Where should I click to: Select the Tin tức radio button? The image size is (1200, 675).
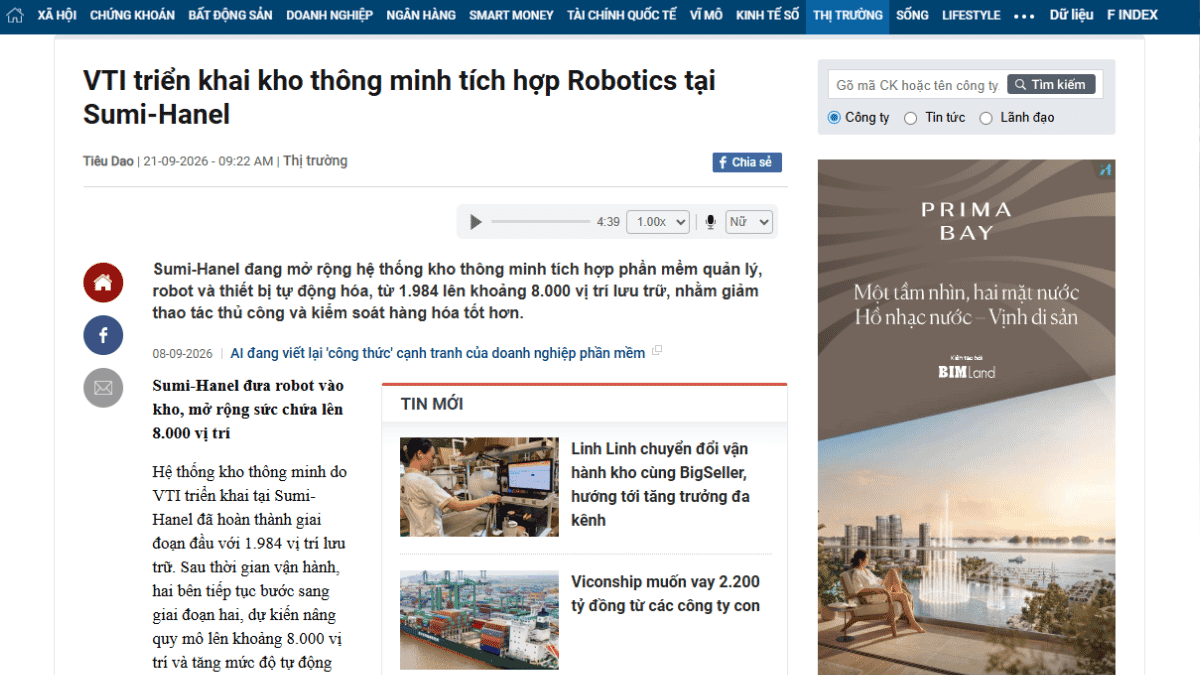[x=910, y=118]
